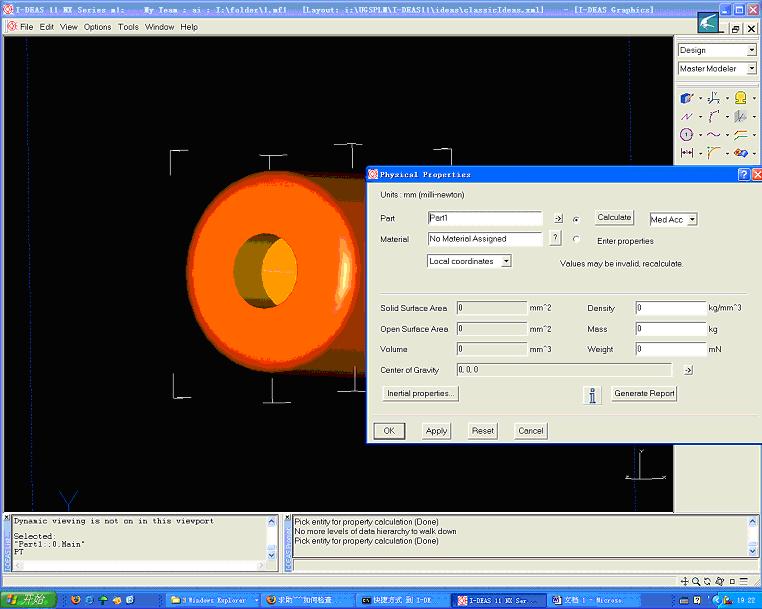
Task: Select the fillet curve tool icon
Action: [x=713, y=153]
